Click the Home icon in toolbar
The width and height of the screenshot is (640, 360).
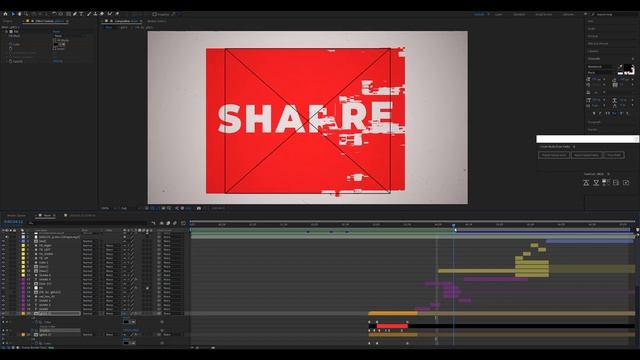click(5, 14)
